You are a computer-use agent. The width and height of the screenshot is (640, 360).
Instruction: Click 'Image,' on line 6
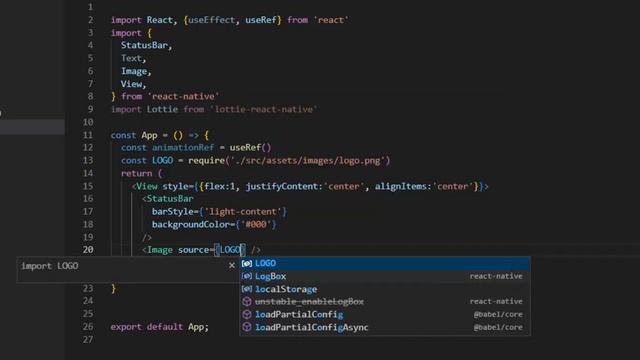pyautogui.click(x=136, y=71)
